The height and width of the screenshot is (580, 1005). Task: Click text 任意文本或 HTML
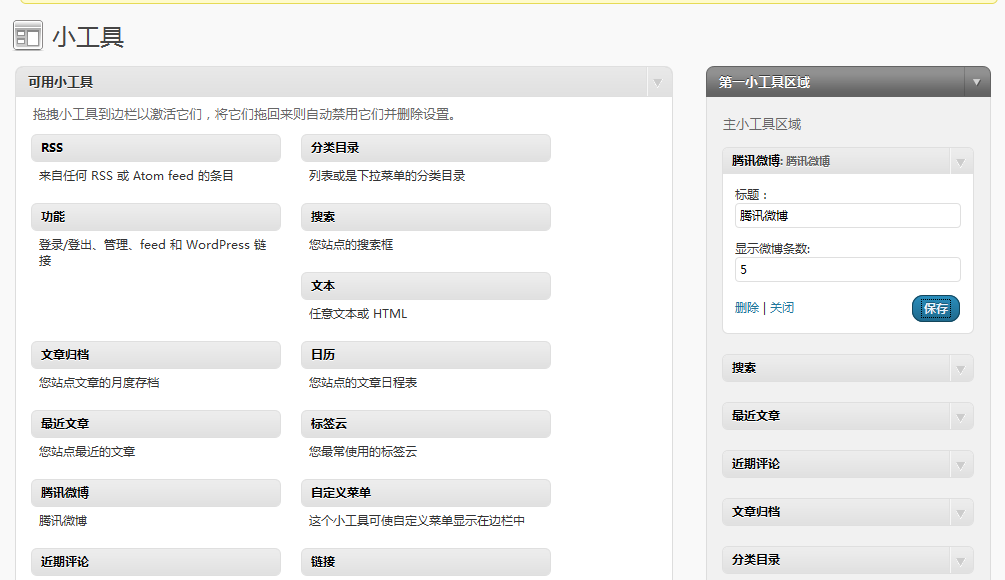(358, 313)
